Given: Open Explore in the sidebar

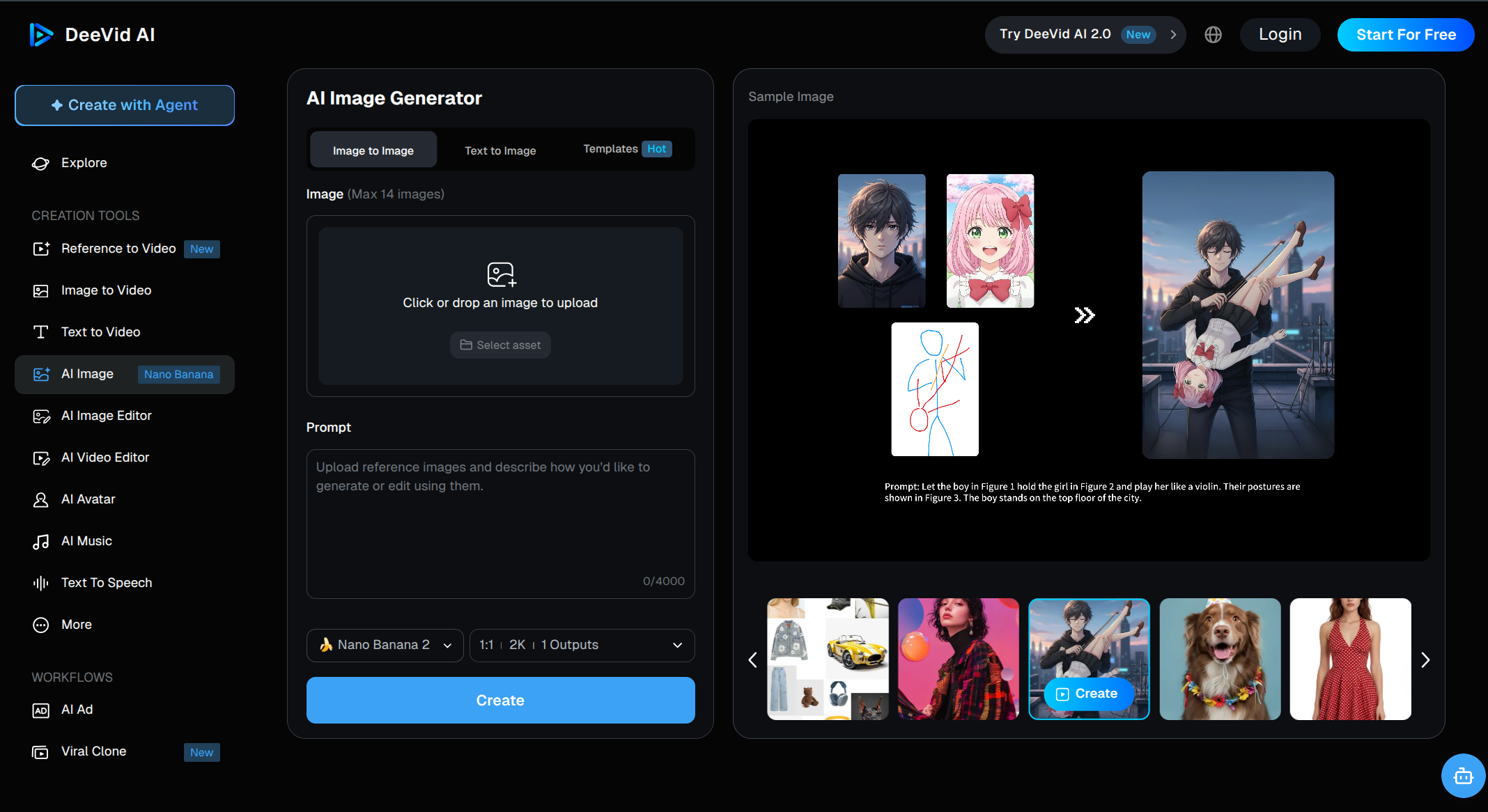Looking at the screenshot, I should 125,163.
